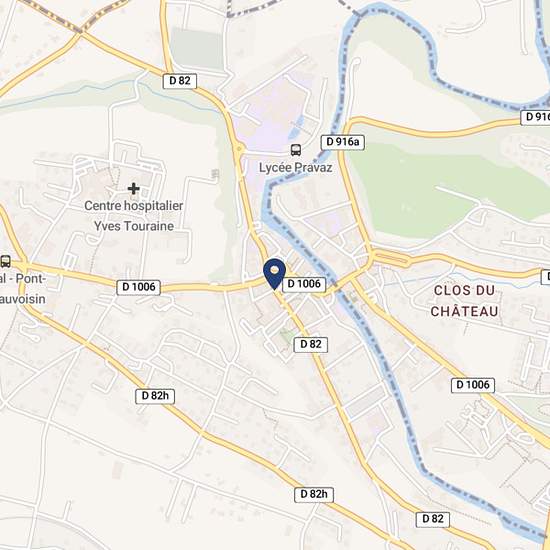The height and width of the screenshot is (550, 550).
Task: Select the Lycée Pravaz bus stop icon
Action: coord(296,150)
